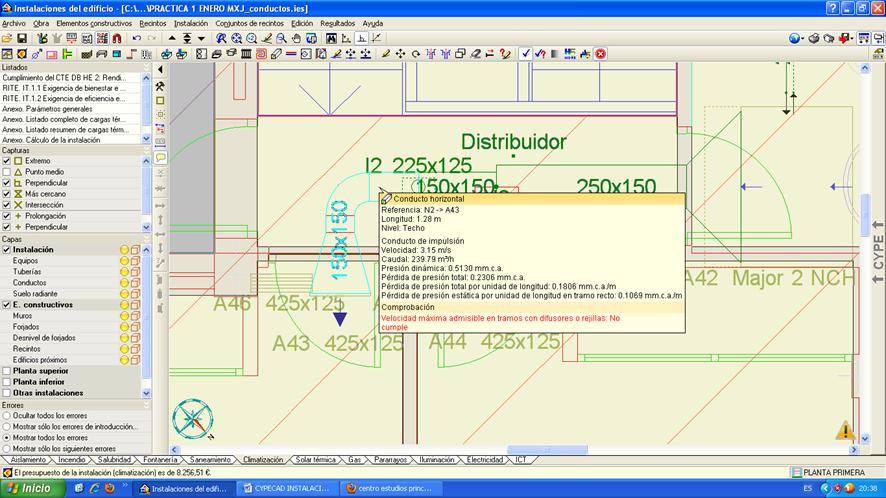The image size is (886, 498).
Task: Select 'Ocultar todos los errores' option
Action: coord(7,415)
